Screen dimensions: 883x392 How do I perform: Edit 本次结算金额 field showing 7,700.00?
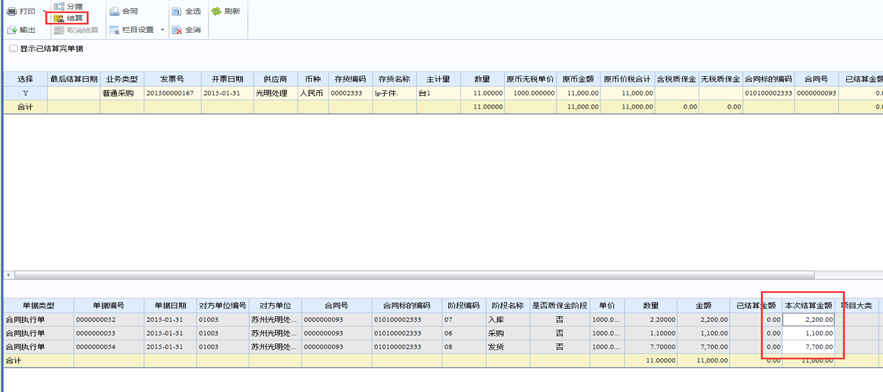[x=808, y=346]
